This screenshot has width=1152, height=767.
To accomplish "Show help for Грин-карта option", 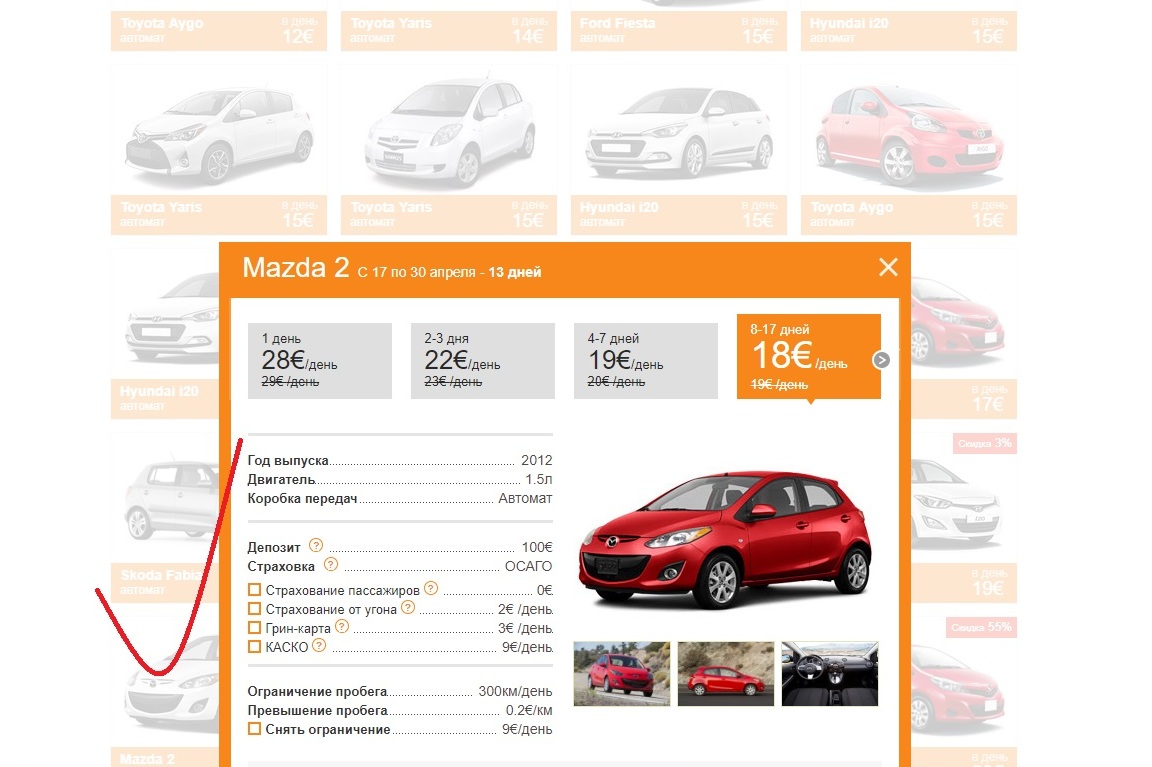I will [342, 627].
